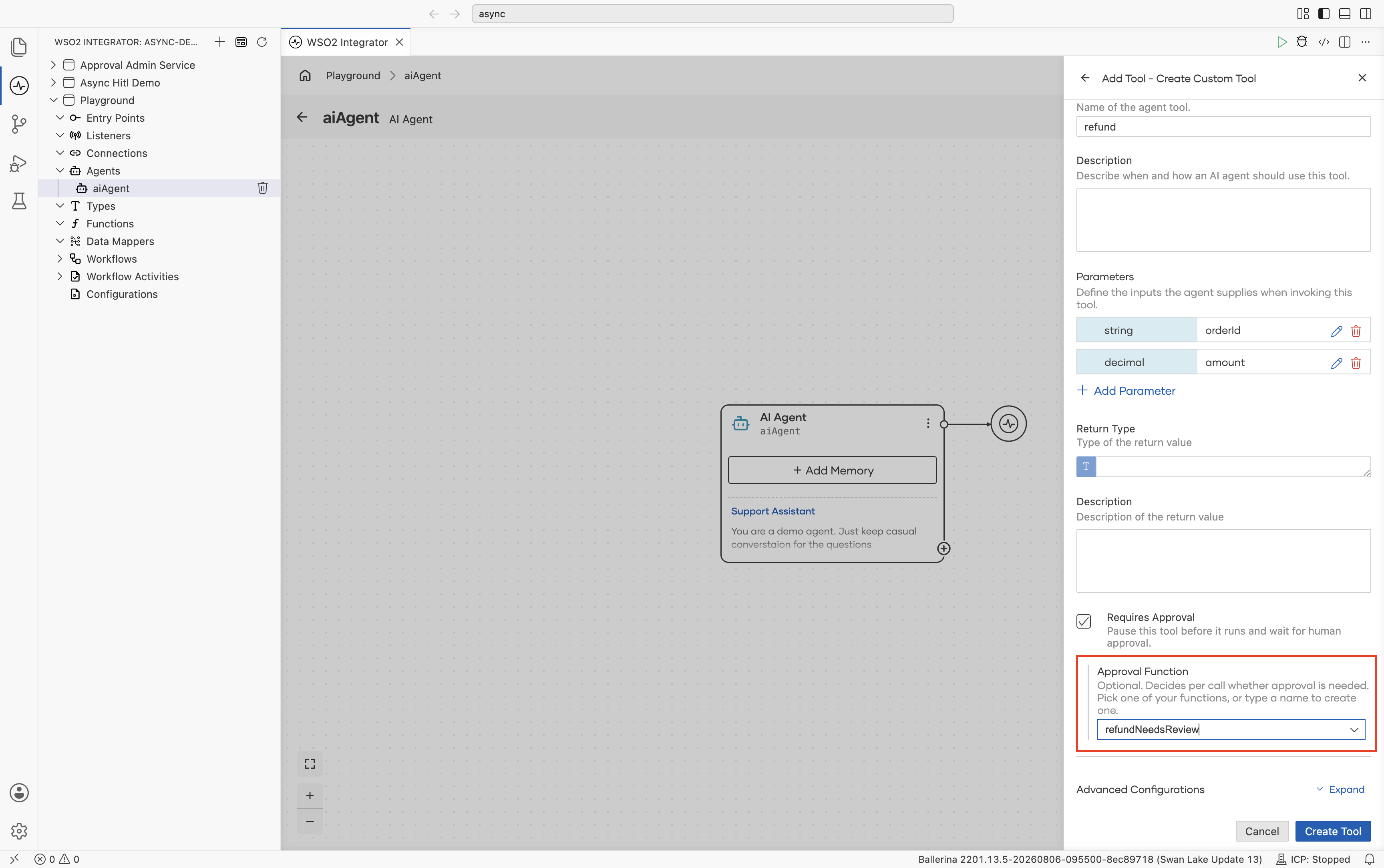This screenshot has height=868, width=1384.
Task: Open Source Control in activity bar
Action: coord(19,124)
